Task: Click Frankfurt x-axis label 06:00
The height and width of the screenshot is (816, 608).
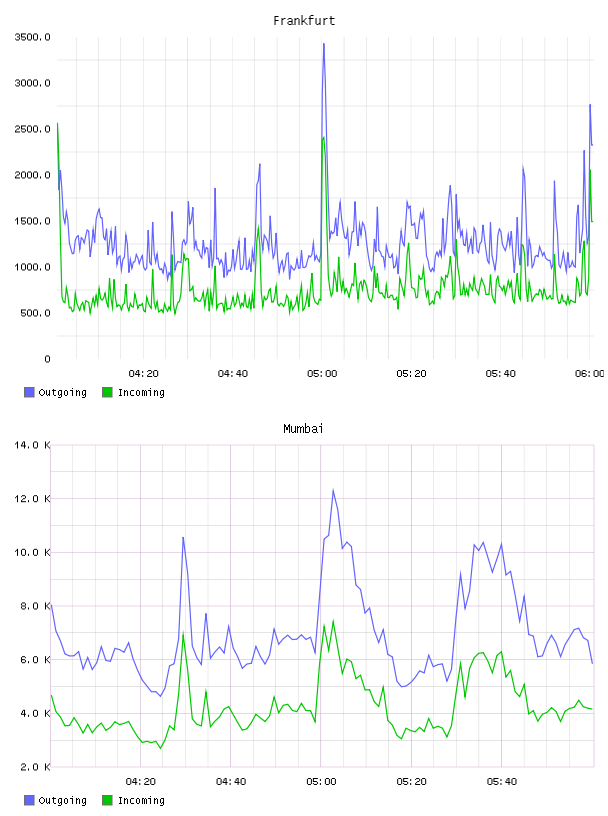Action: (x=590, y=374)
